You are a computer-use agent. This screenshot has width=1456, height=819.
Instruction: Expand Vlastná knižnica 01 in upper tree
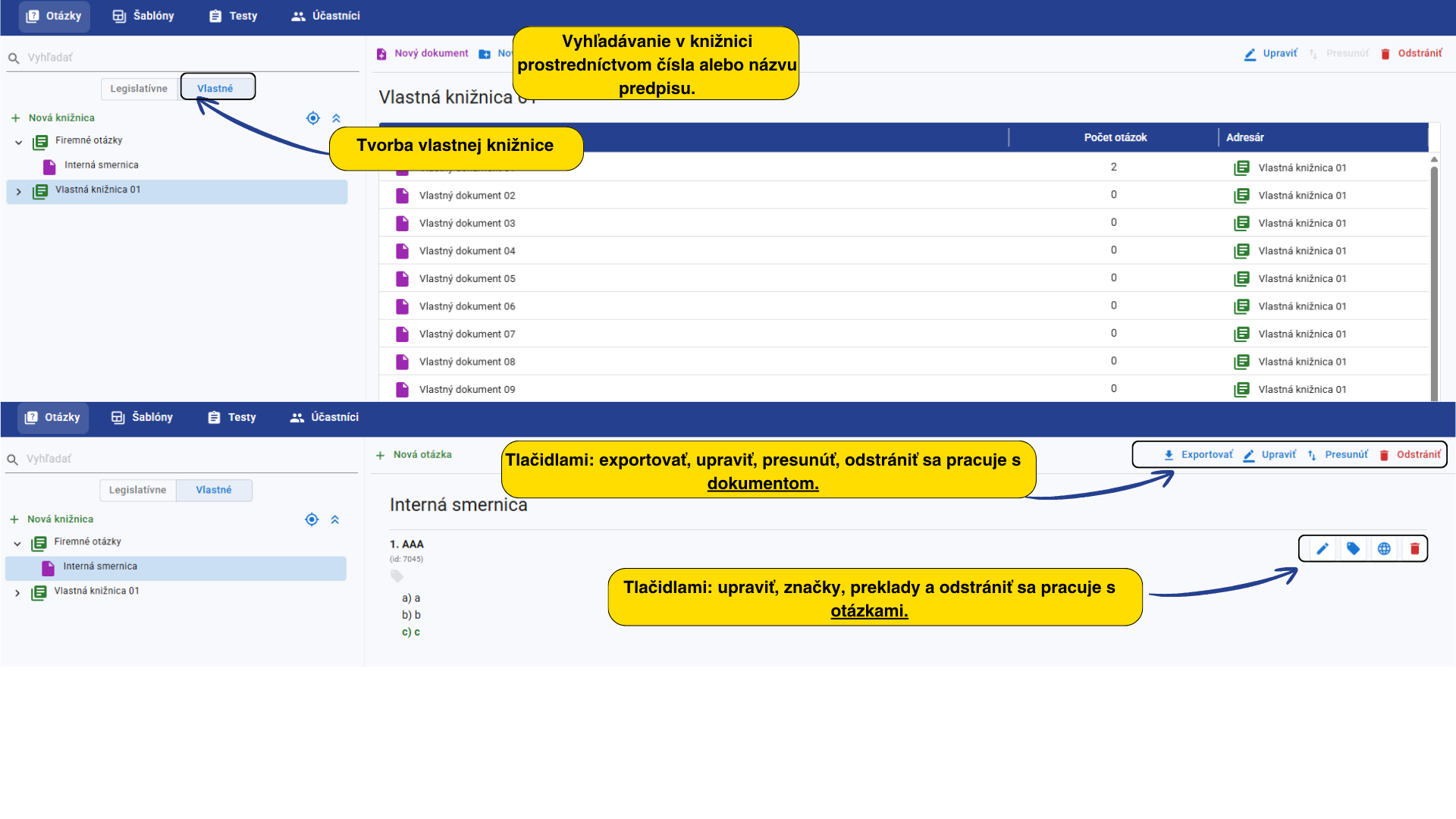[x=19, y=192]
